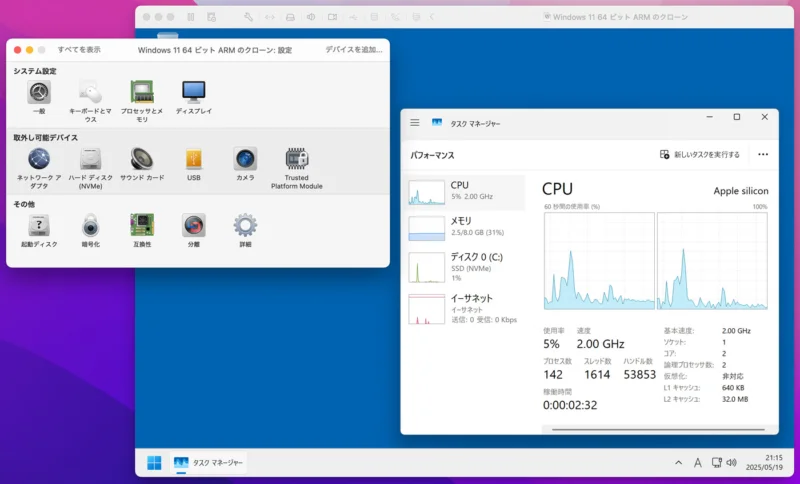Select the CPU performance item

coord(466,192)
